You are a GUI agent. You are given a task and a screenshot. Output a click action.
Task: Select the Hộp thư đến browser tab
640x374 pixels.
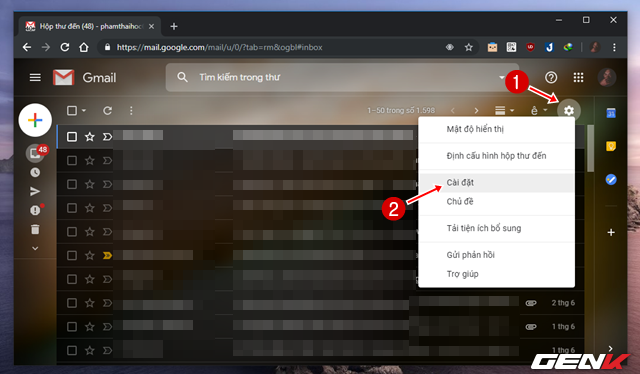89,27
